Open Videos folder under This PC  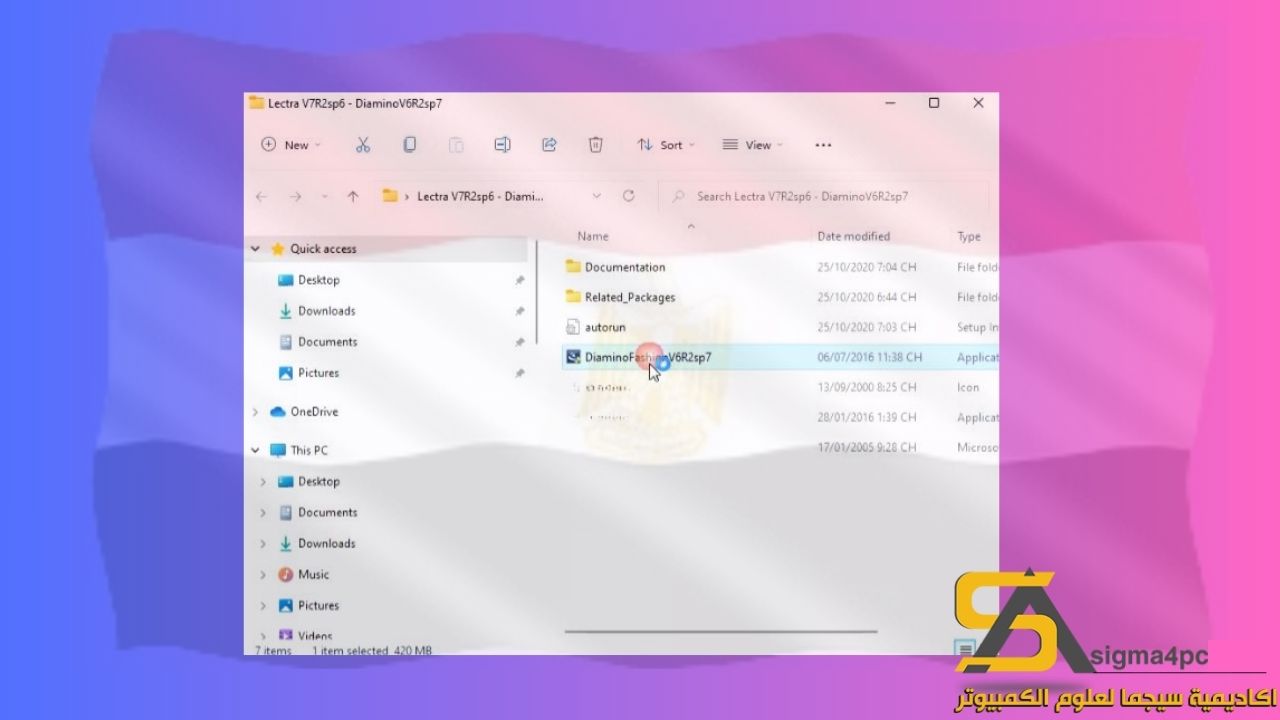click(315, 635)
